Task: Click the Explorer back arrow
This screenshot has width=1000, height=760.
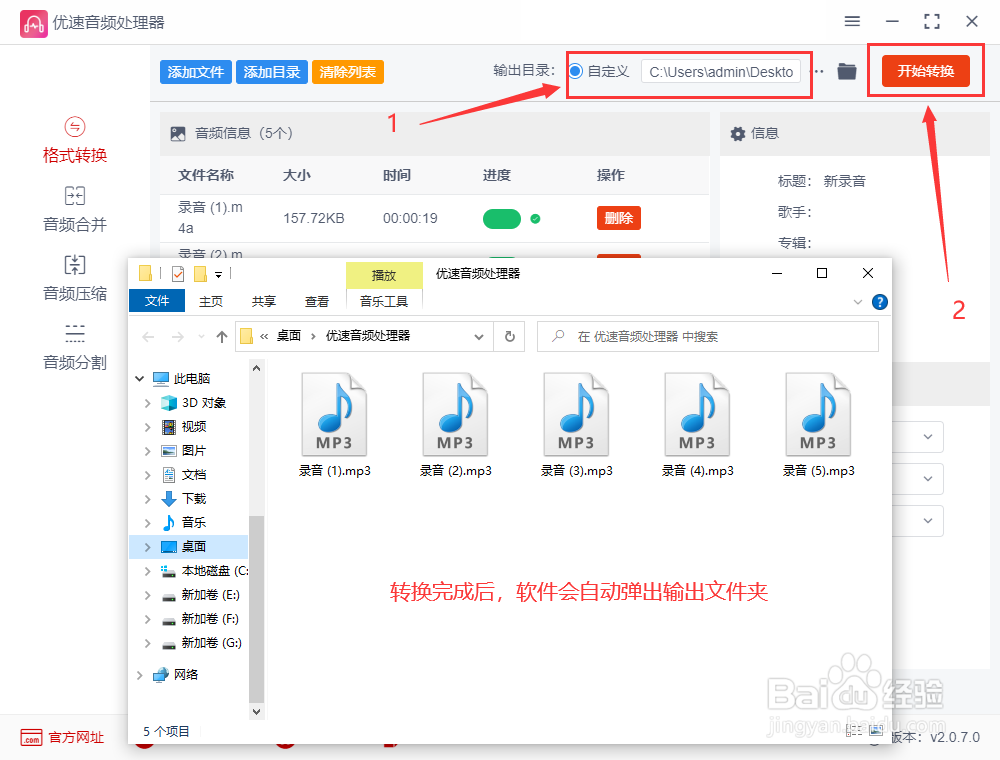Action: pyautogui.click(x=149, y=337)
